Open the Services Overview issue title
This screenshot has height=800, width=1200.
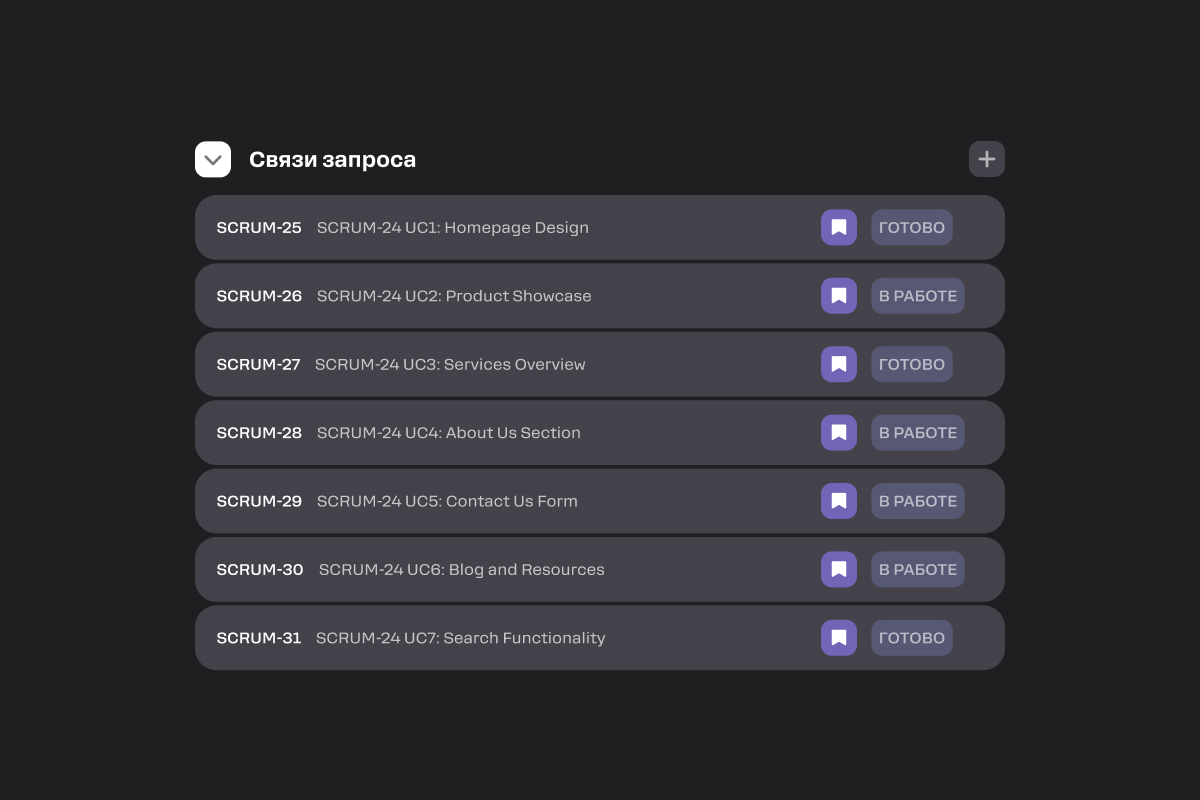[x=450, y=364]
